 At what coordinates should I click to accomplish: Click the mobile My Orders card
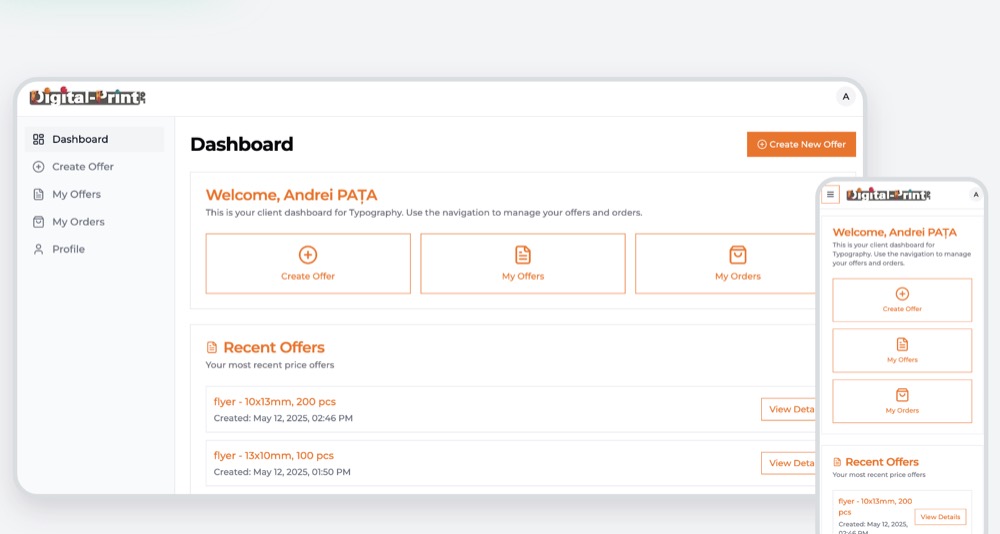pos(902,401)
